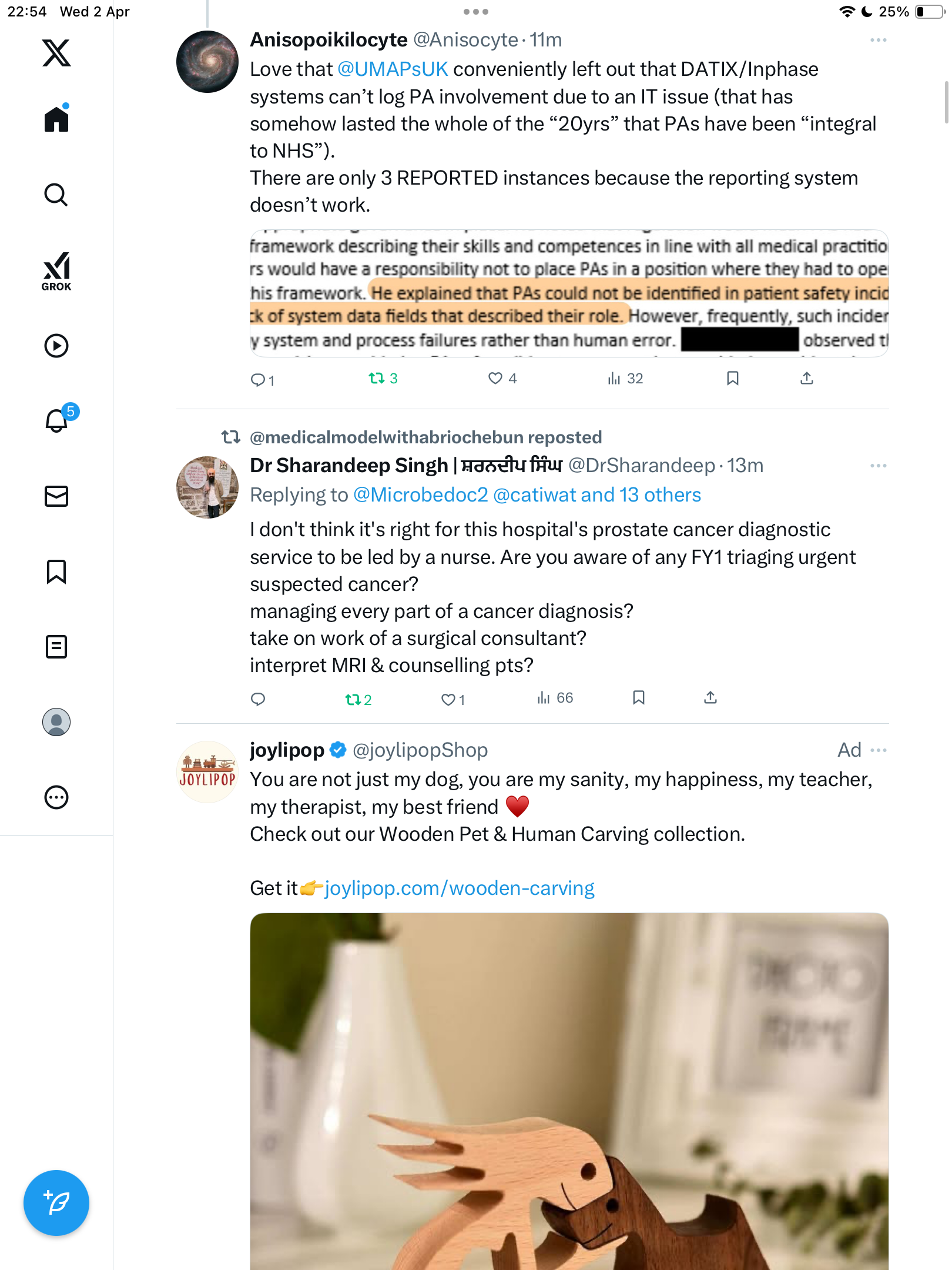Viewport: 952px width, 1270px height.
Task: Open the Grok assistant icon
Action: [x=56, y=272]
